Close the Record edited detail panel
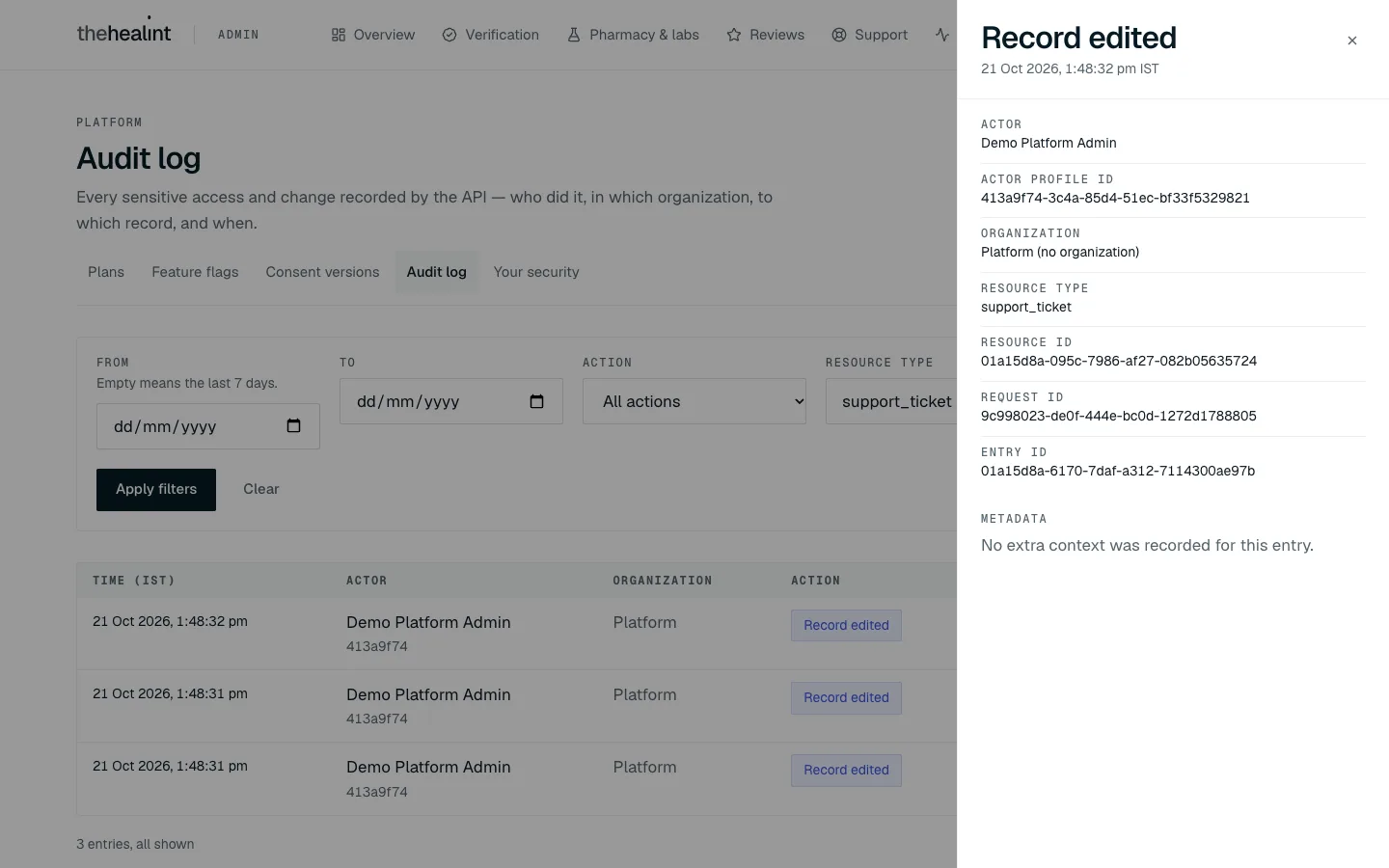Image resolution: width=1389 pixels, height=868 pixels. click(x=1351, y=41)
